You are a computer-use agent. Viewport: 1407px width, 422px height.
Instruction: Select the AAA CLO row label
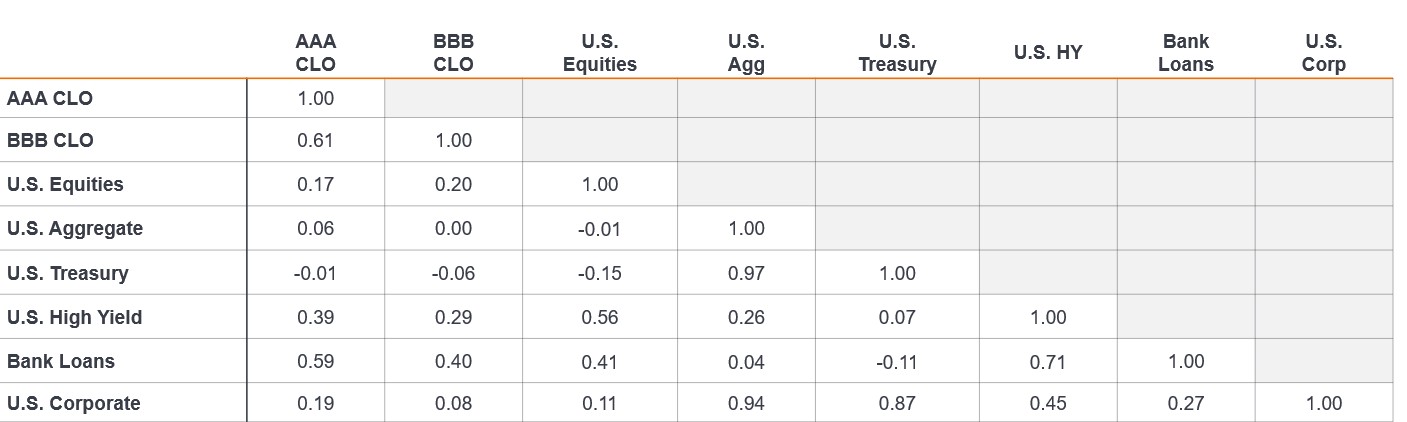tap(50, 99)
